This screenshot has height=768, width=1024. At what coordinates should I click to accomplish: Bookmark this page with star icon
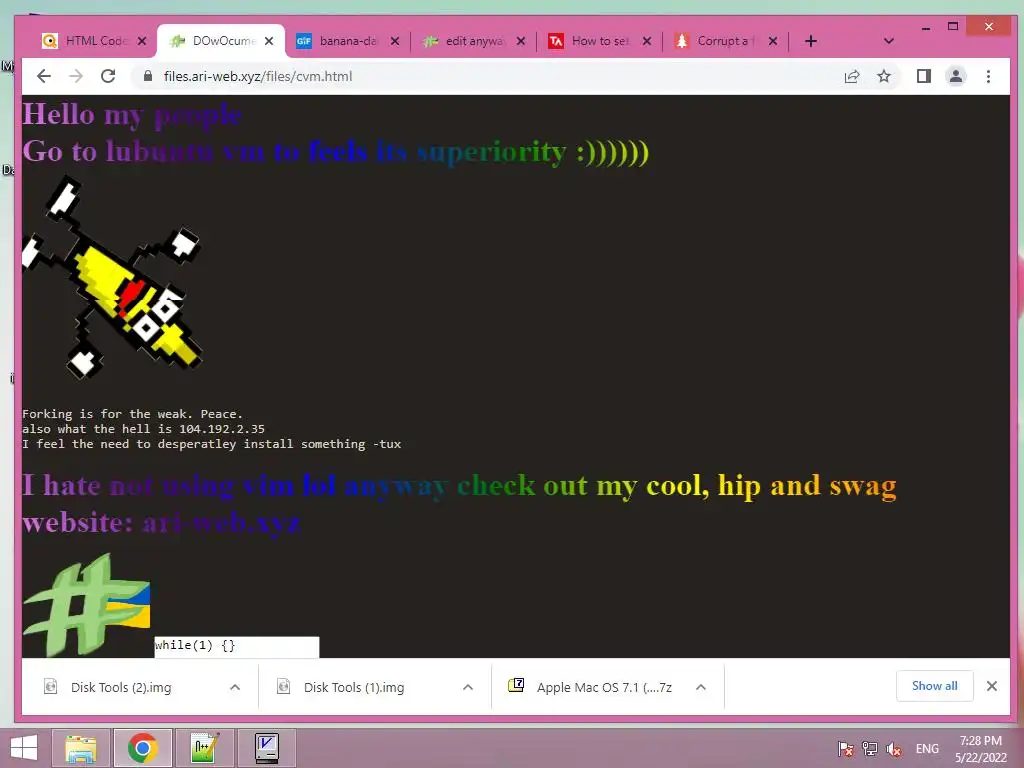click(x=884, y=76)
